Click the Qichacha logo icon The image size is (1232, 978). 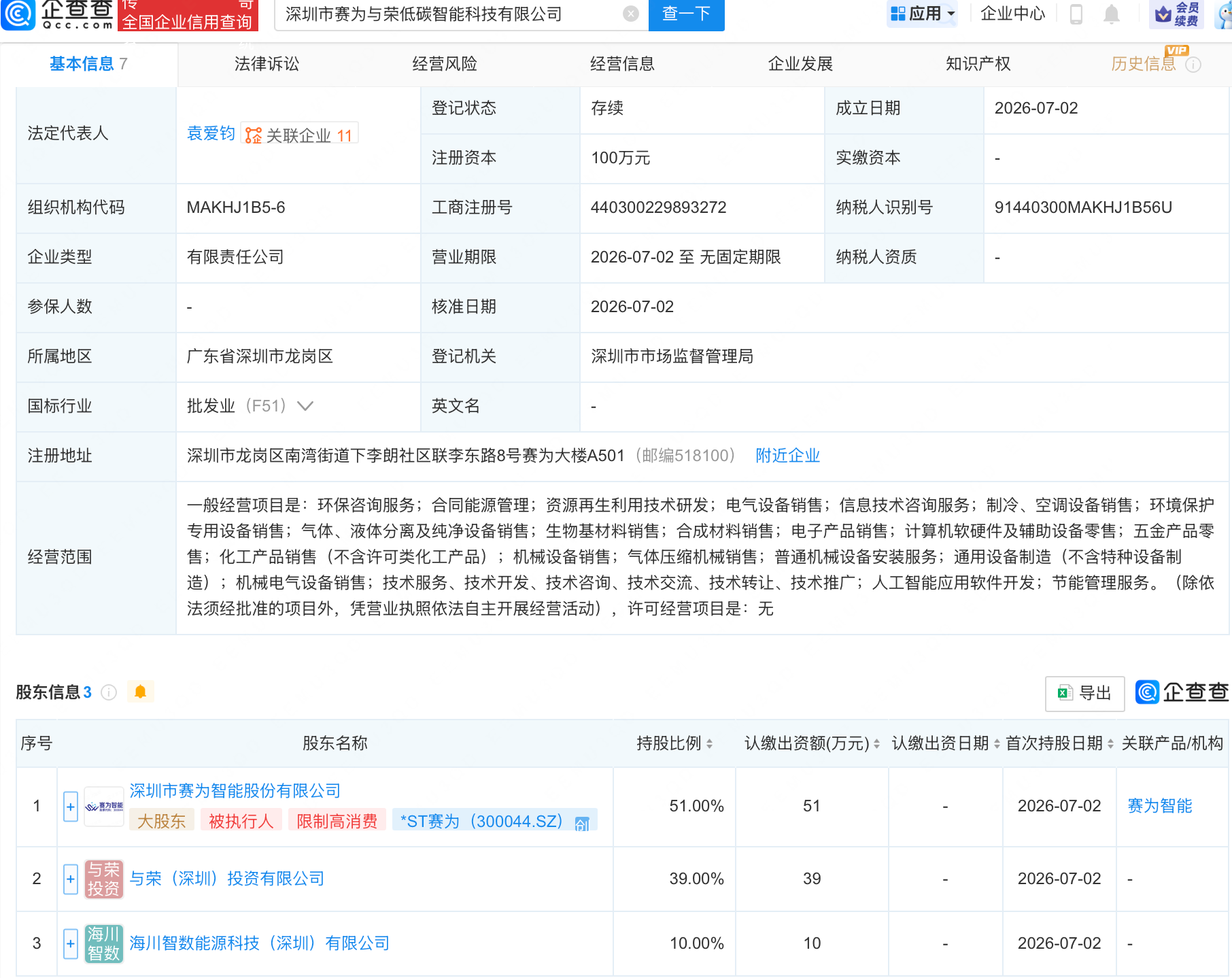point(18,14)
